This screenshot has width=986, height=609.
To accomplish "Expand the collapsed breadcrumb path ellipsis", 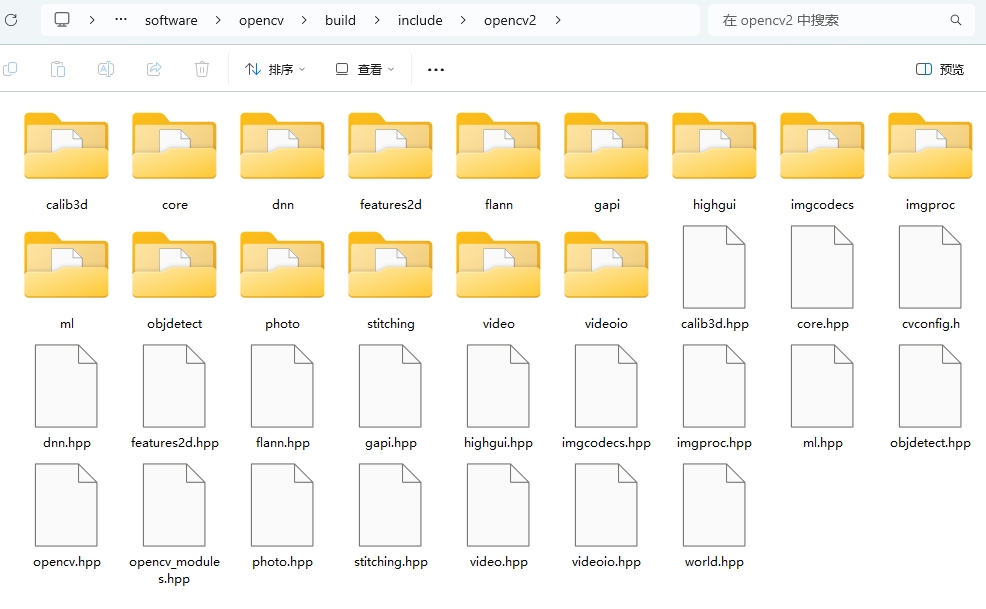I will [121, 20].
